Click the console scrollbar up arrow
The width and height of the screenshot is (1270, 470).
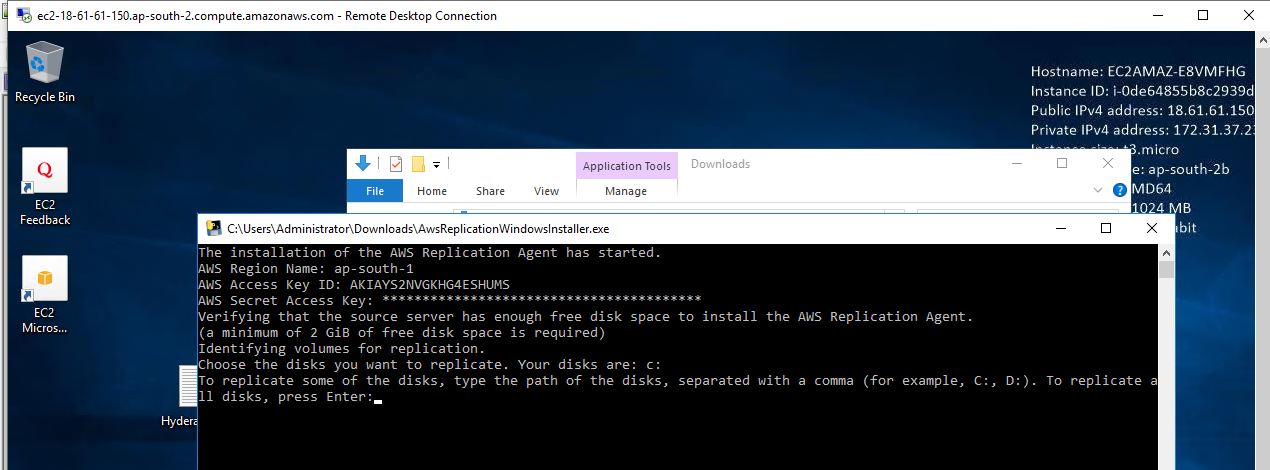(x=1166, y=252)
